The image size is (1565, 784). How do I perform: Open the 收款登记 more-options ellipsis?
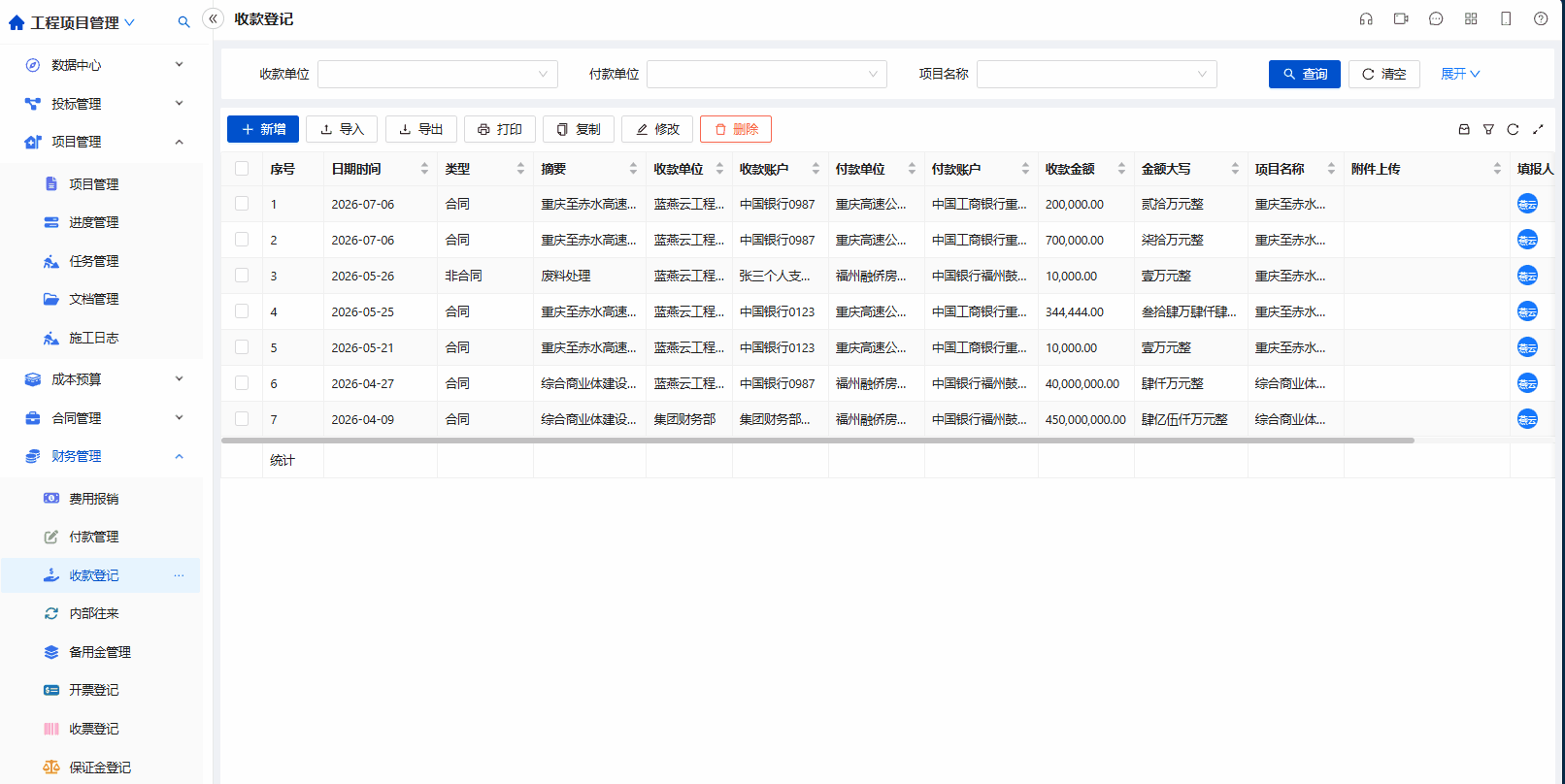179,575
